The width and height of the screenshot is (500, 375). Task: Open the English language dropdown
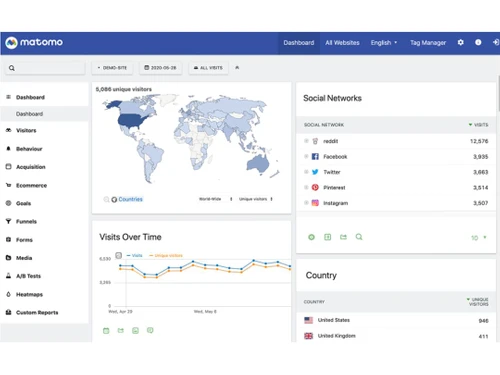tap(384, 43)
